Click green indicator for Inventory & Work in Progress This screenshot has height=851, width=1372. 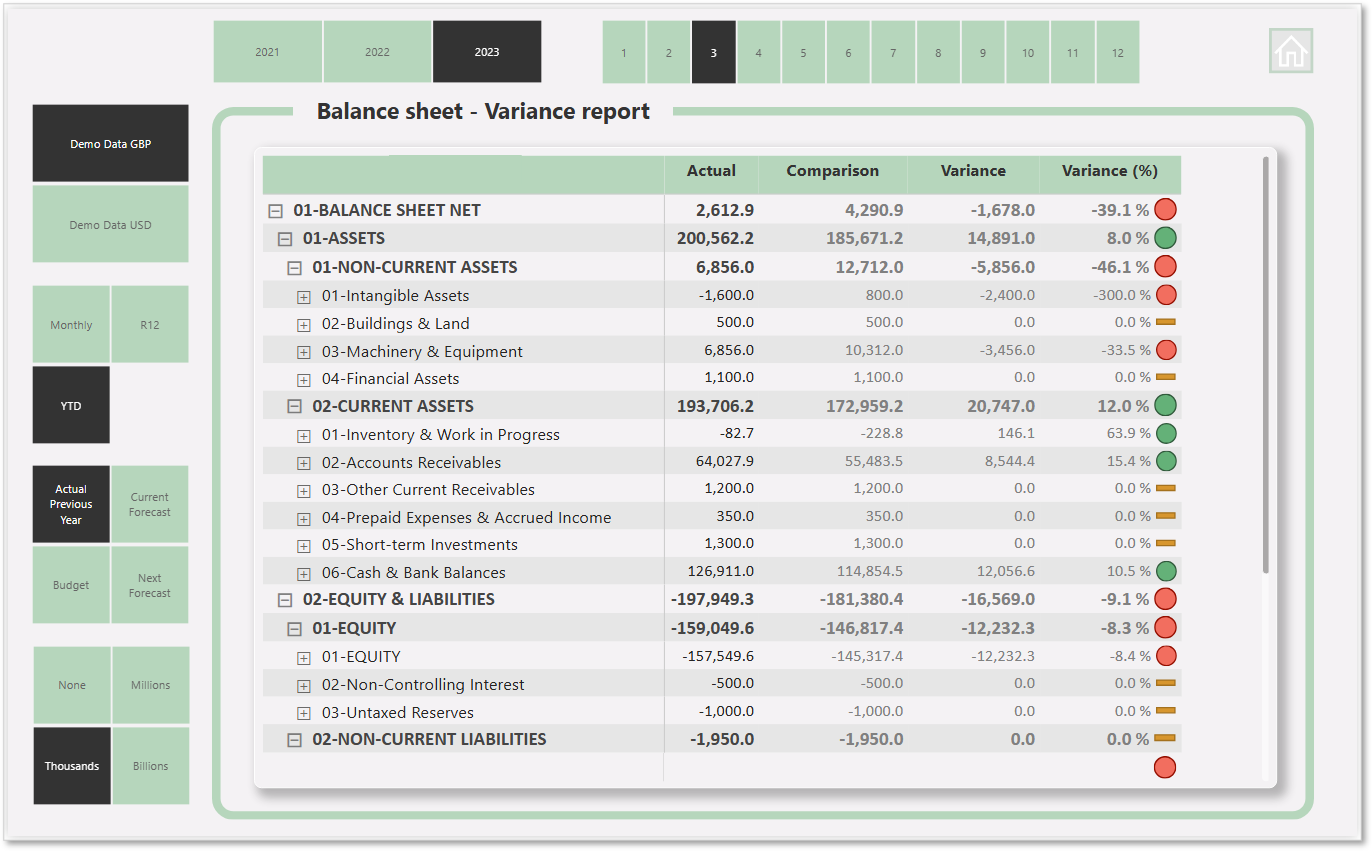[1165, 434]
